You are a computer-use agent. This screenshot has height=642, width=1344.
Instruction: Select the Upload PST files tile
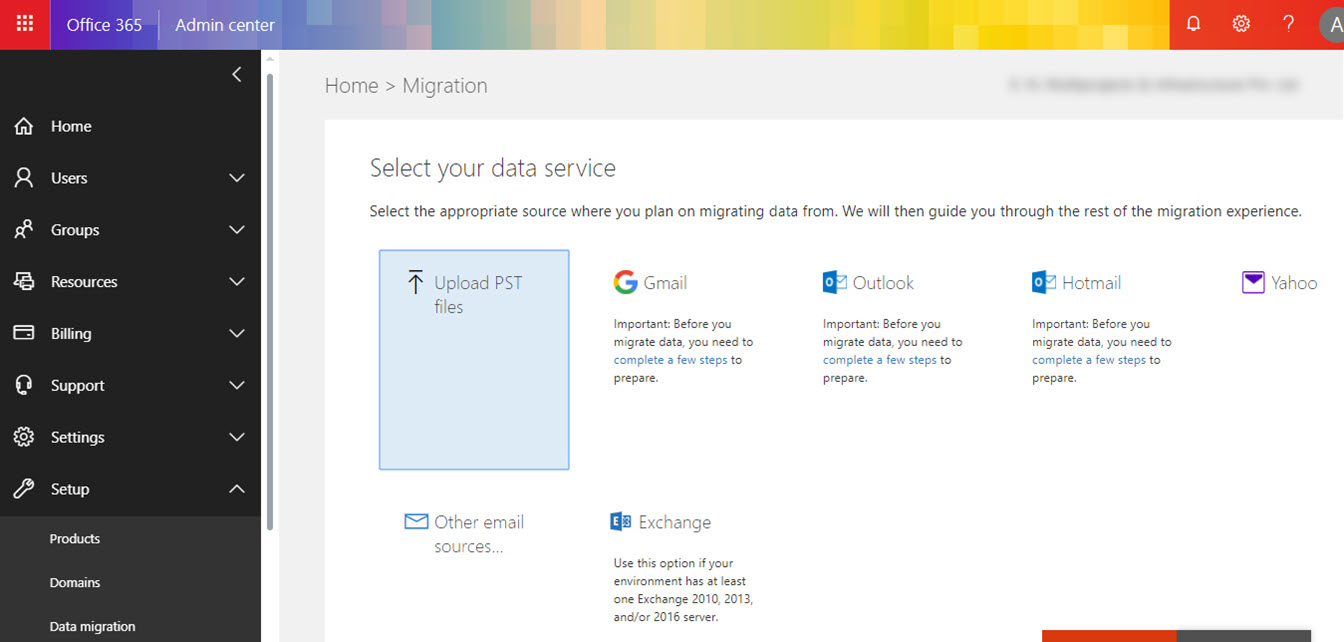[x=474, y=360]
